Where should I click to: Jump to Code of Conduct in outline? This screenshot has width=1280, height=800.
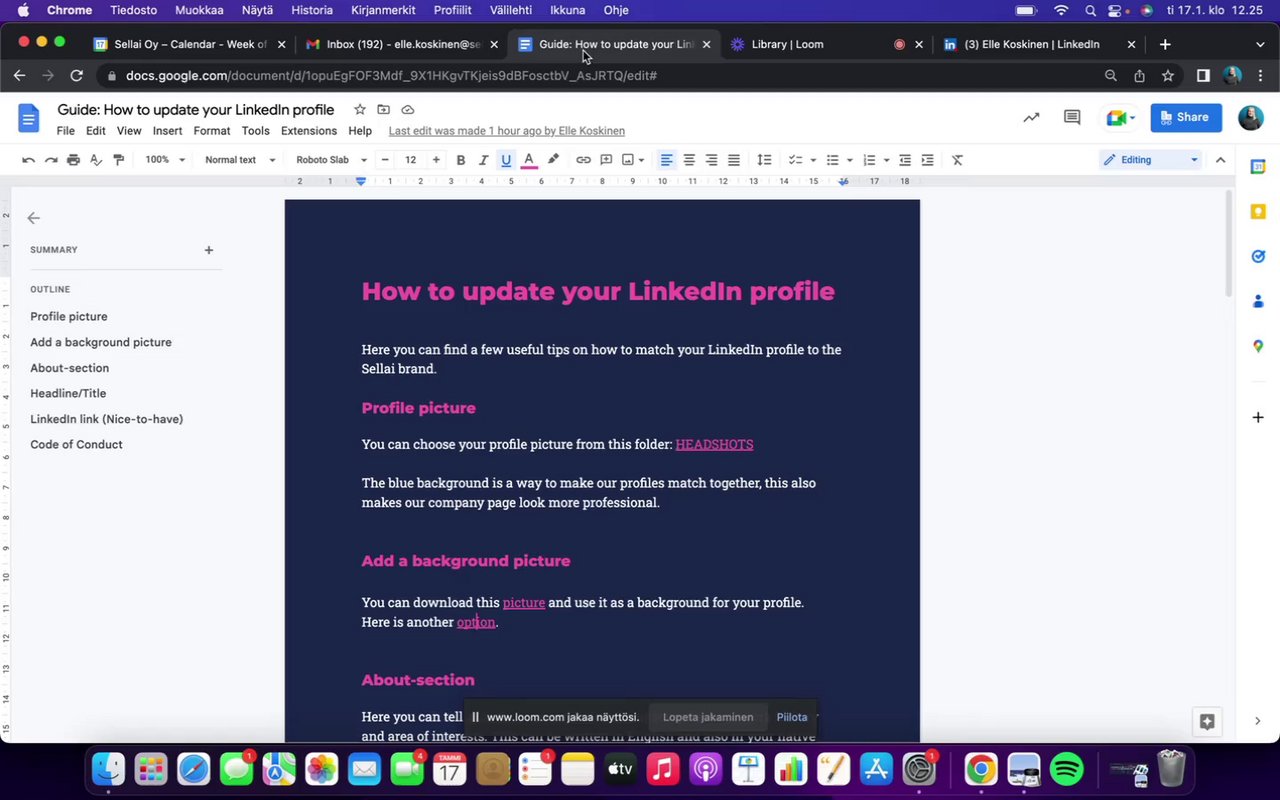76,444
